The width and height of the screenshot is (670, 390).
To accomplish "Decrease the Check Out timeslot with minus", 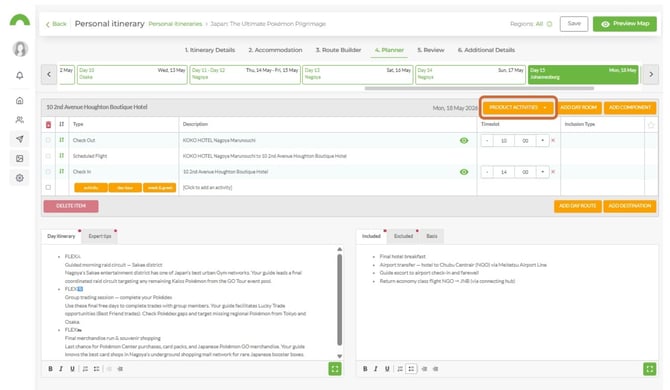I will click(487, 141).
